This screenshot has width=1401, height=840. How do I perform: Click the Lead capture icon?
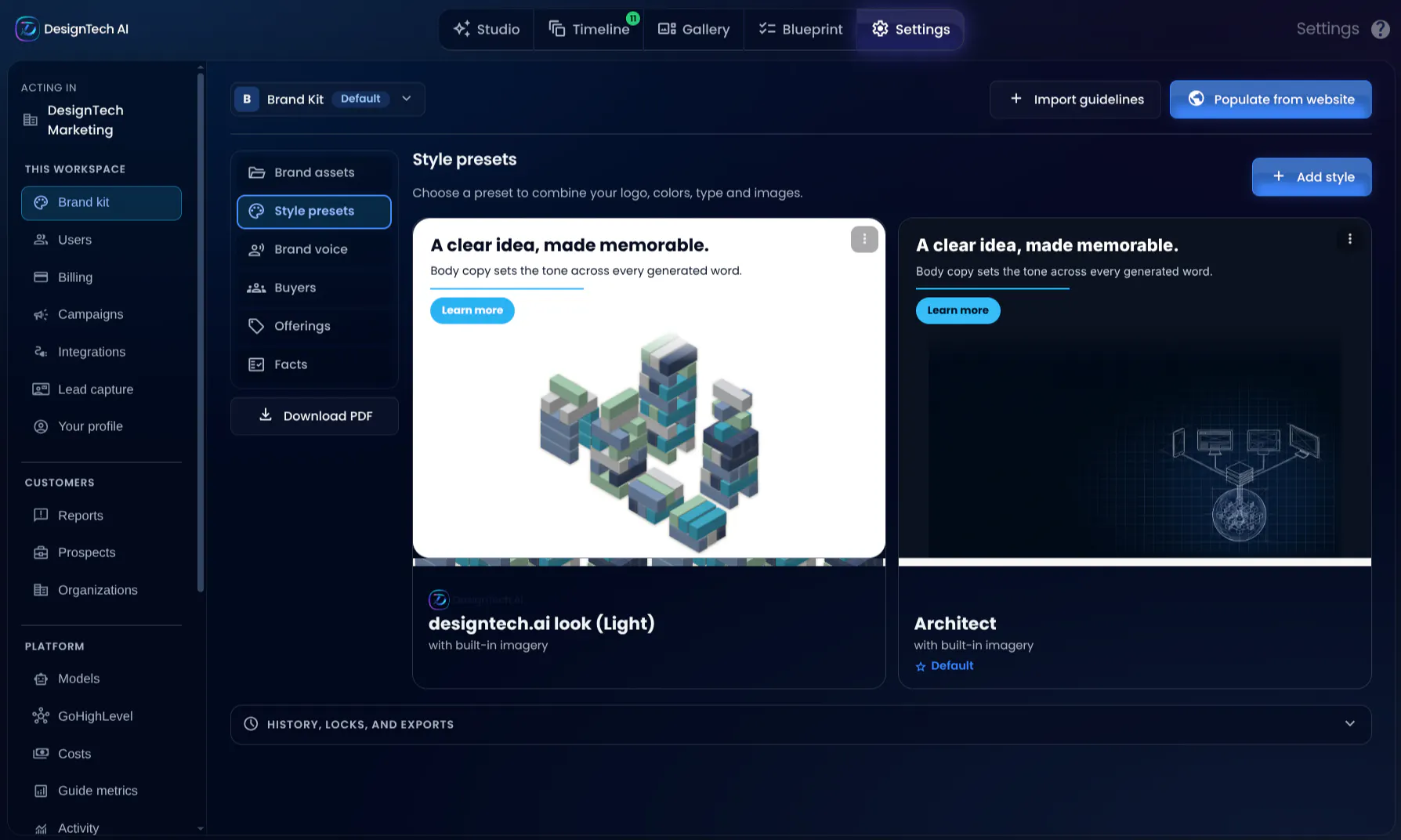[41, 389]
